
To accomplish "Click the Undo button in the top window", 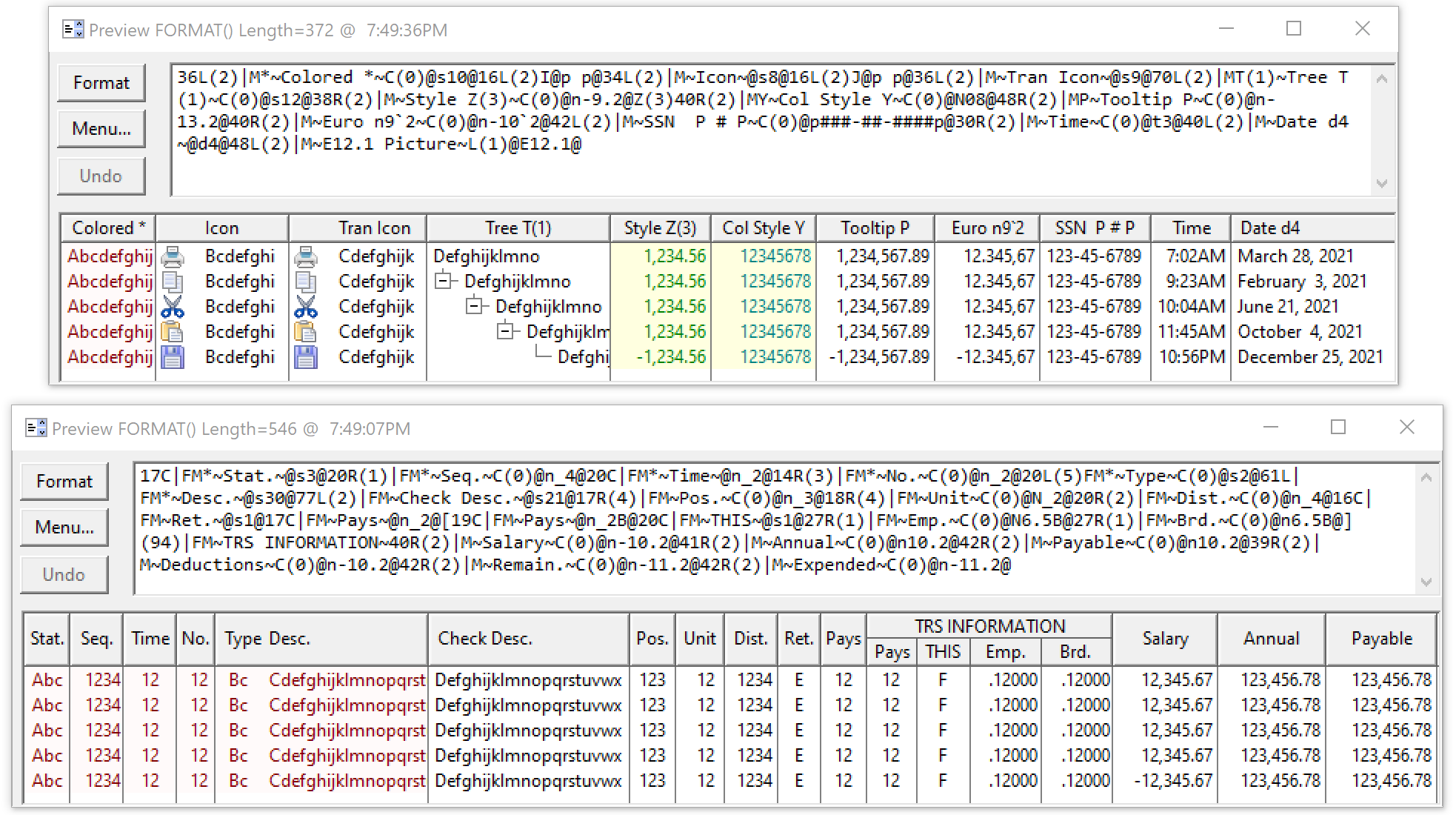I will pyautogui.click(x=101, y=176).
